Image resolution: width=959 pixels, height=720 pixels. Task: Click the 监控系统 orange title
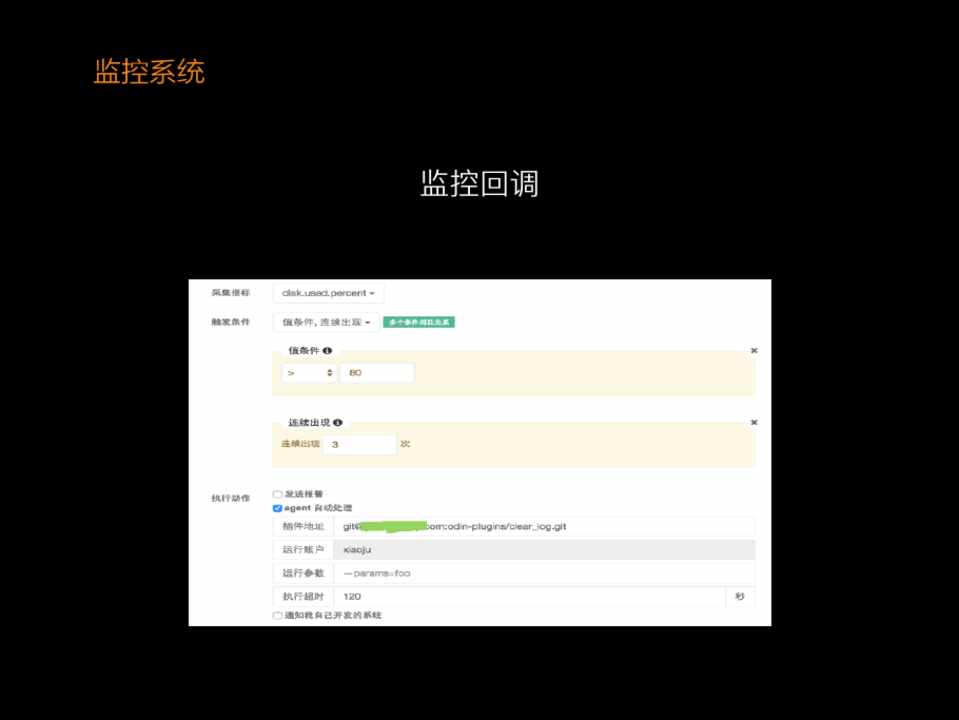point(149,72)
